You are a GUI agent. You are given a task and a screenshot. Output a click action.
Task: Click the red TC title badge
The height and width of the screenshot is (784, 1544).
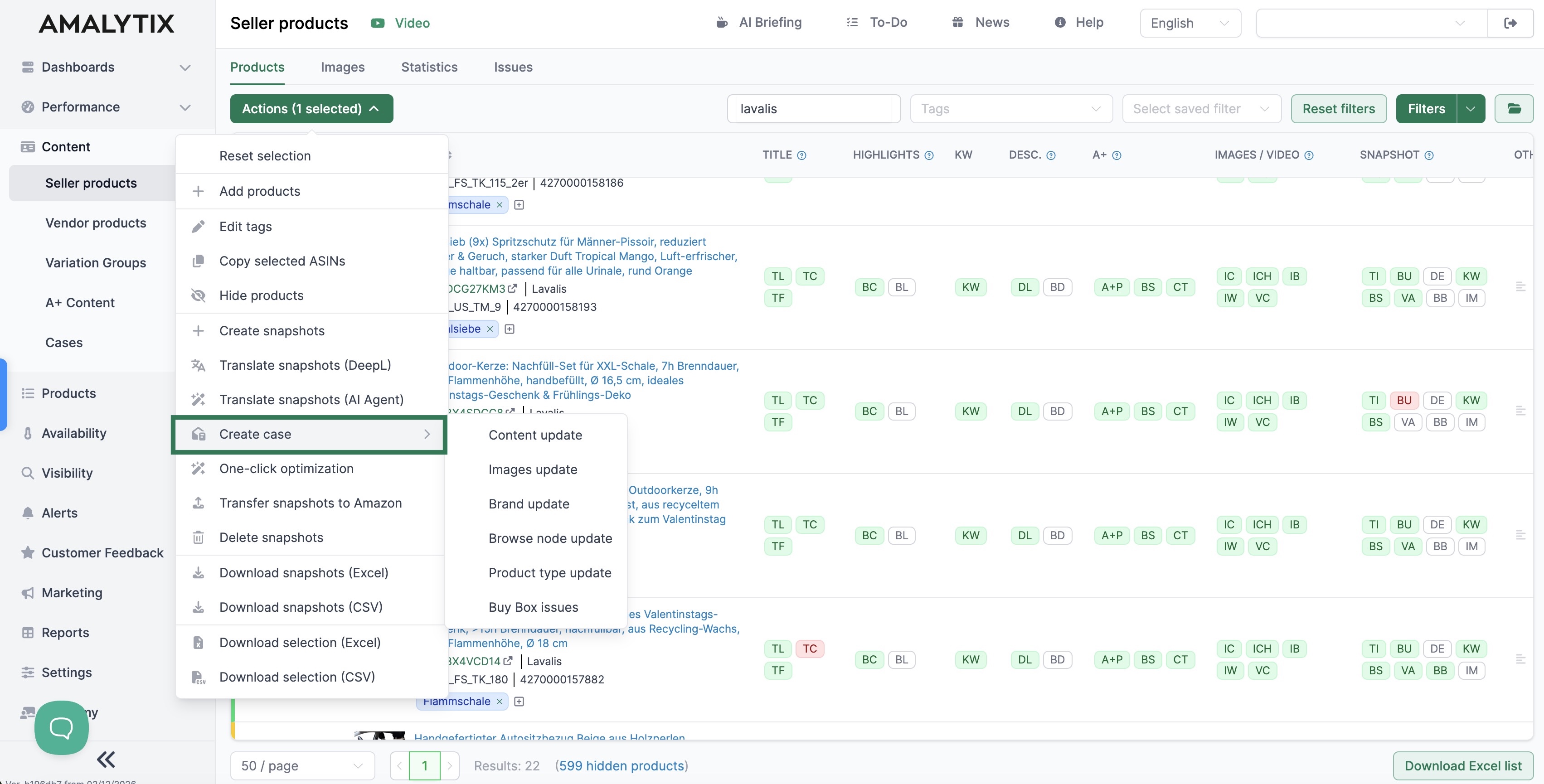tap(810, 648)
